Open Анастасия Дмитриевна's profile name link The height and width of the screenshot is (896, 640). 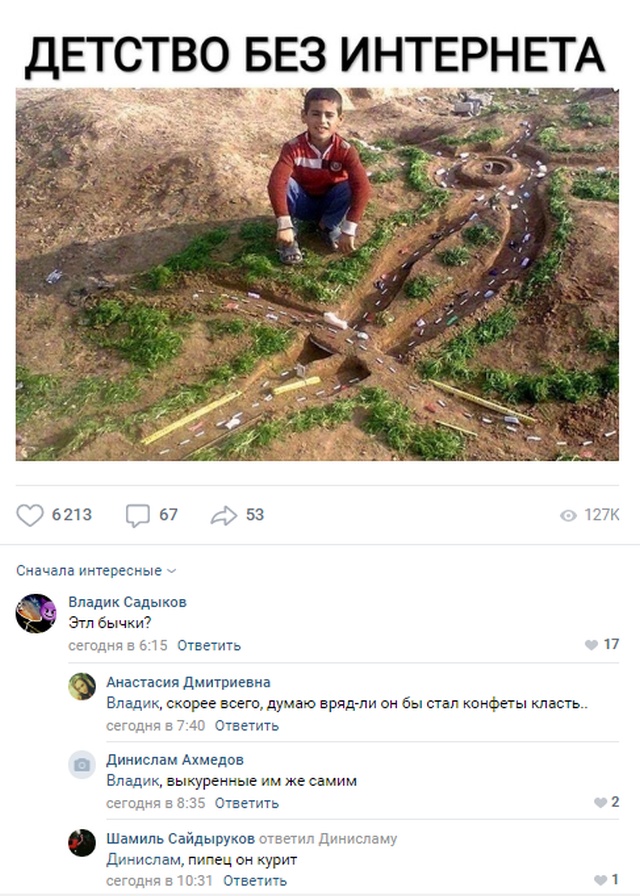click(x=188, y=682)
